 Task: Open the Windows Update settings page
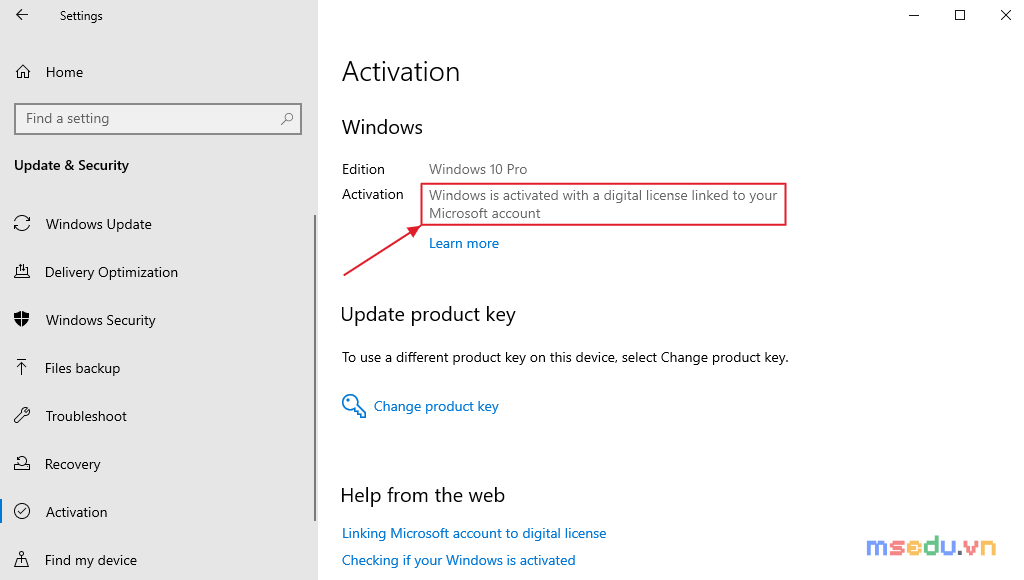(x=99, y=224)
